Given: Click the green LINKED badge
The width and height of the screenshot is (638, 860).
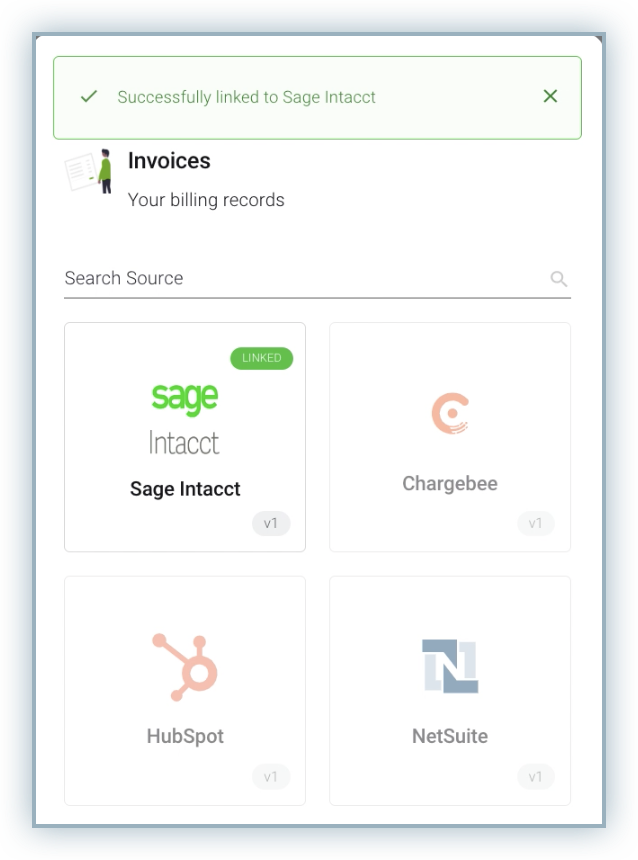Looking at the screenshot, I should pos(262,358).
